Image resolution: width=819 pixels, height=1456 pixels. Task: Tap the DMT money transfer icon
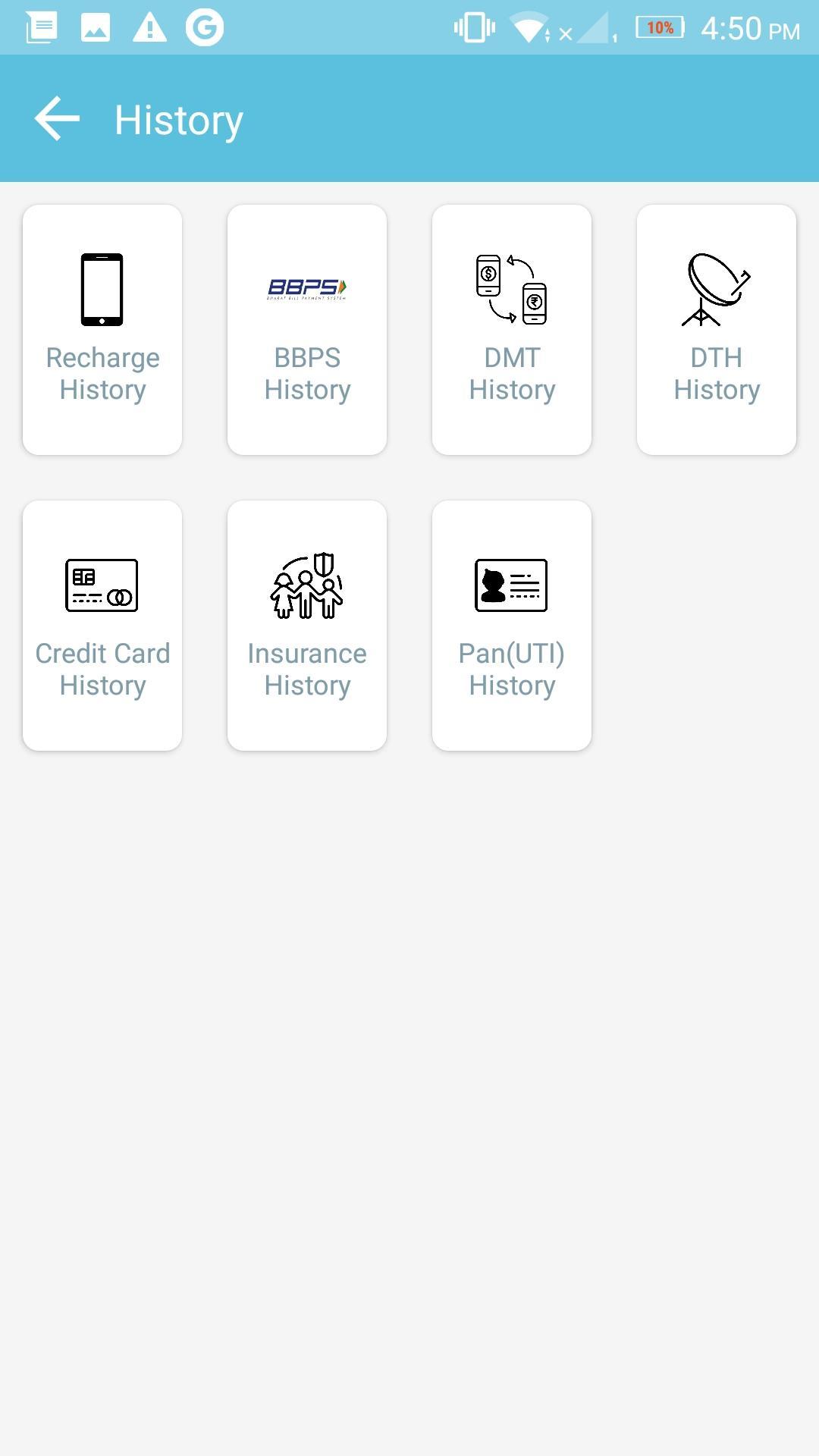coord(512,290)
